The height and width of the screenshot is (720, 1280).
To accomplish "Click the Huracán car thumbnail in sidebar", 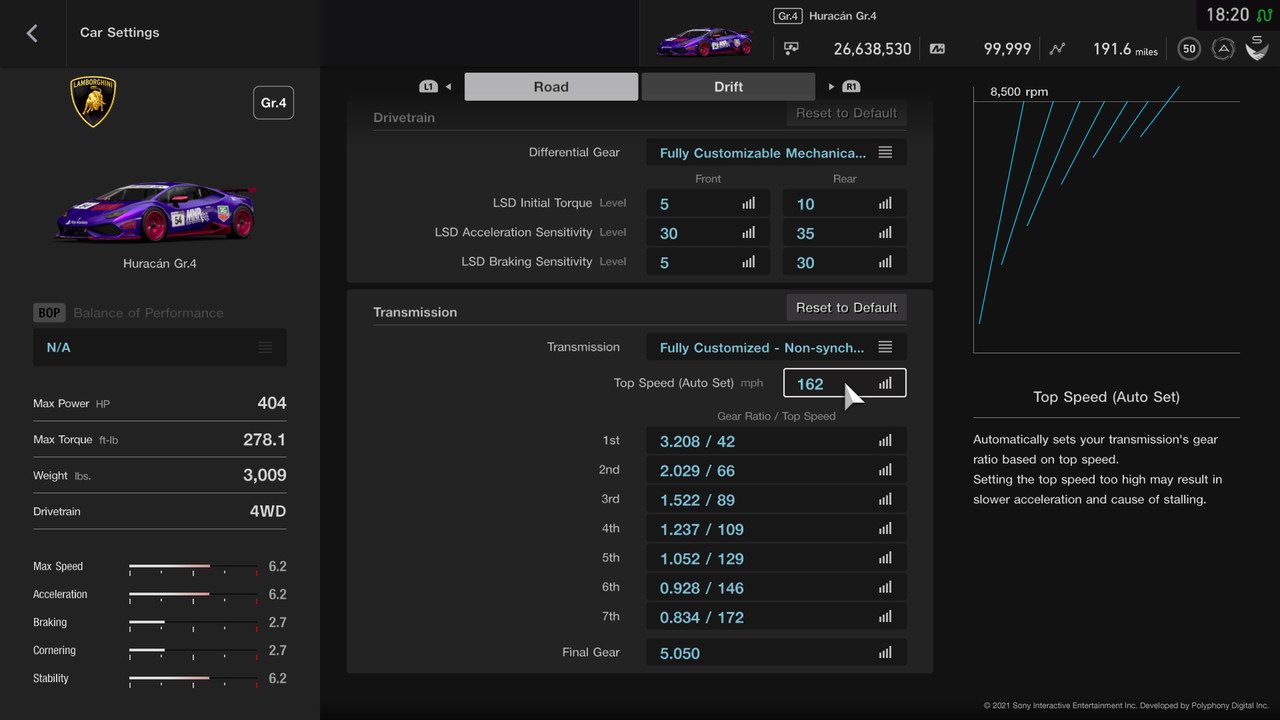I will (156, 211).
